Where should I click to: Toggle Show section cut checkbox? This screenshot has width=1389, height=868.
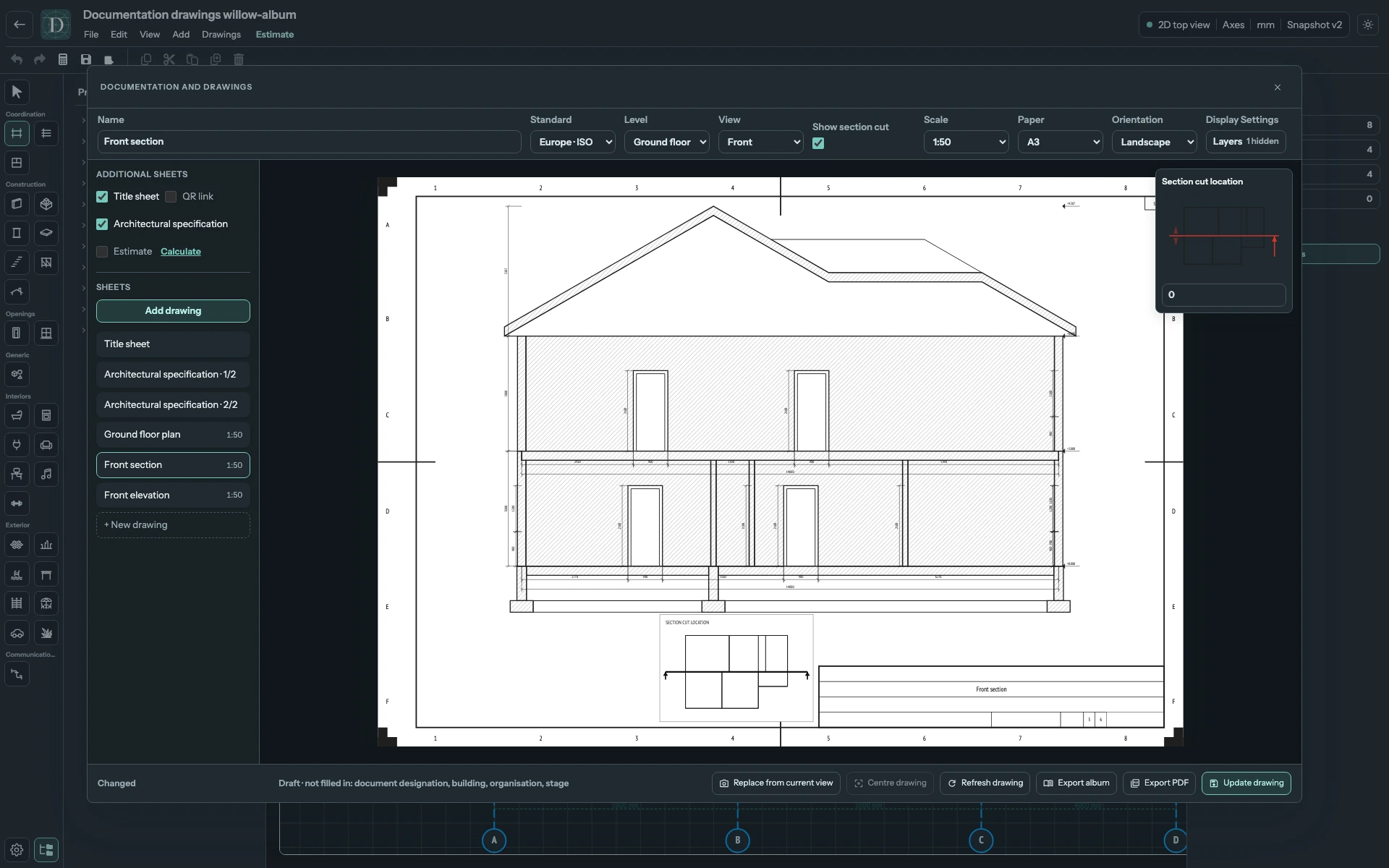click(818, 143)
